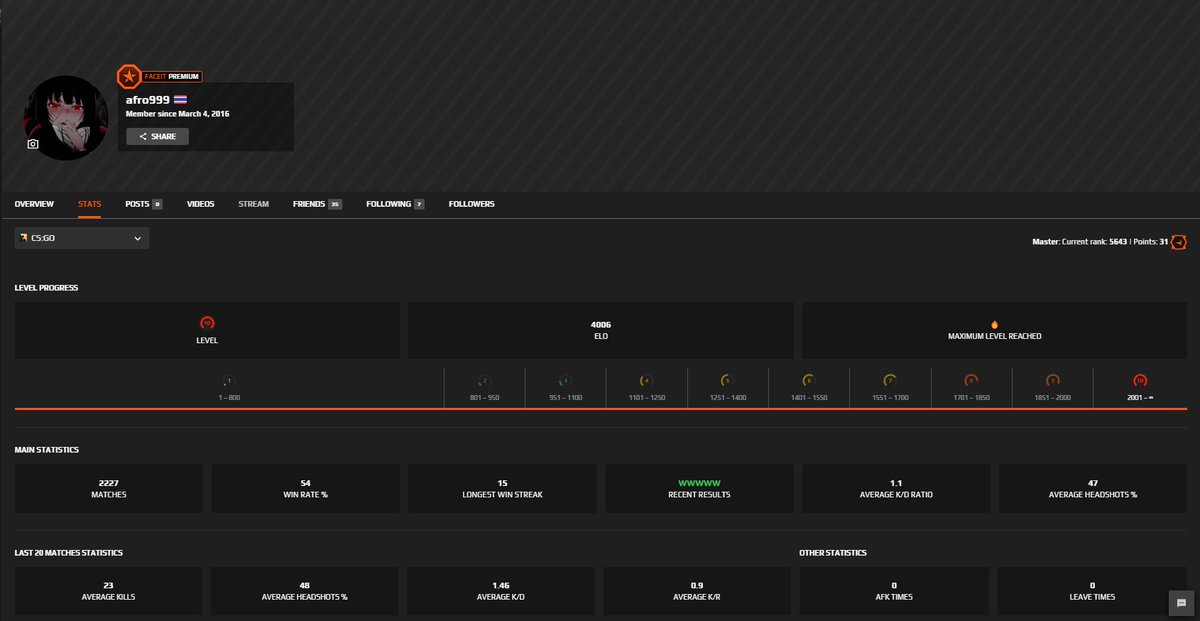Click the level 10 icon above LEVEL
This screenshot has height=621, width=1200.
point(207,323)
